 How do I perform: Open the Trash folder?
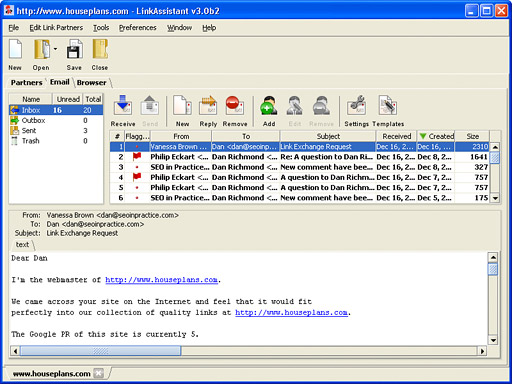click(x=56, y=141)
